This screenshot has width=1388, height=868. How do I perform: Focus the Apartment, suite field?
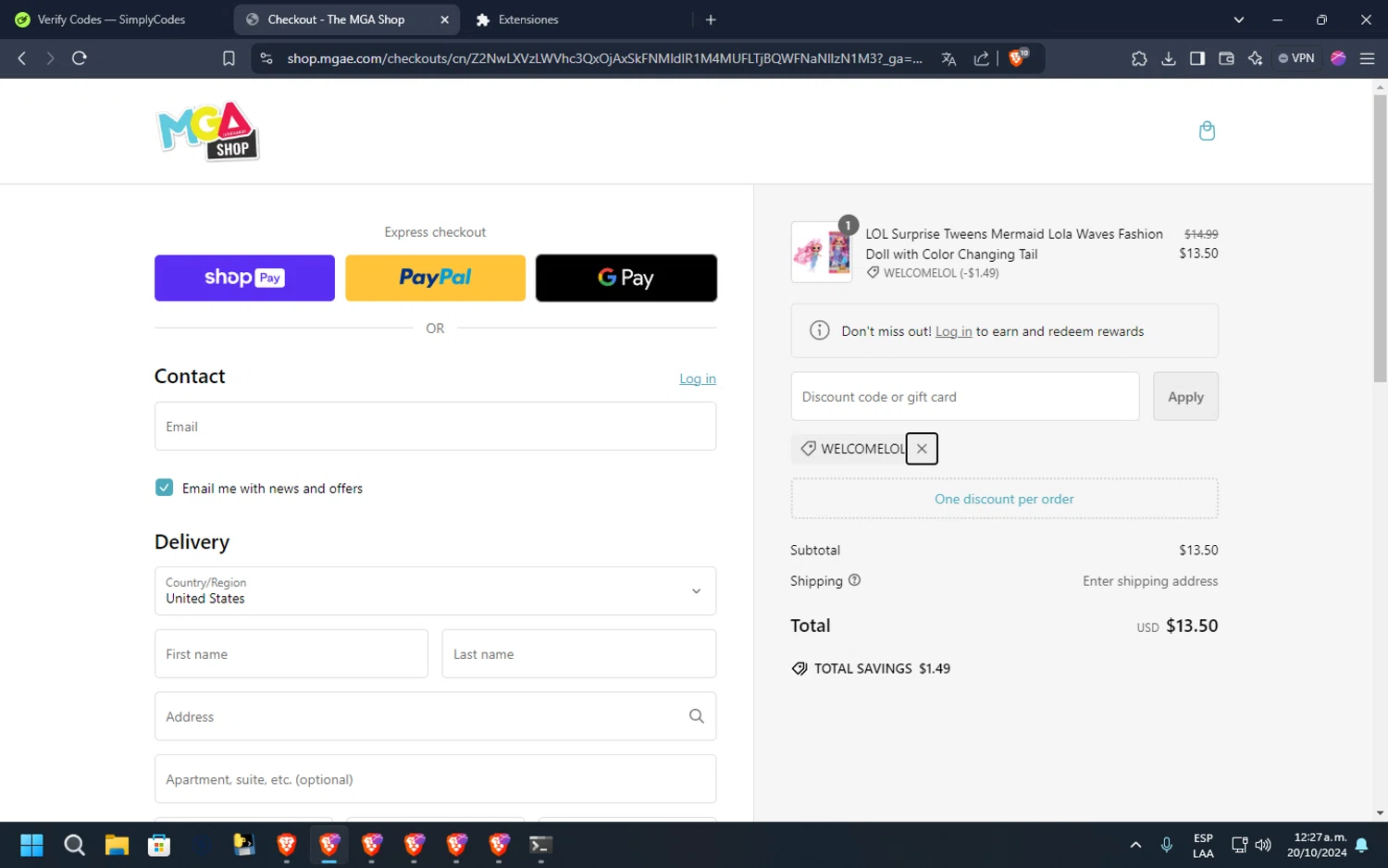(x=435, y=779)
